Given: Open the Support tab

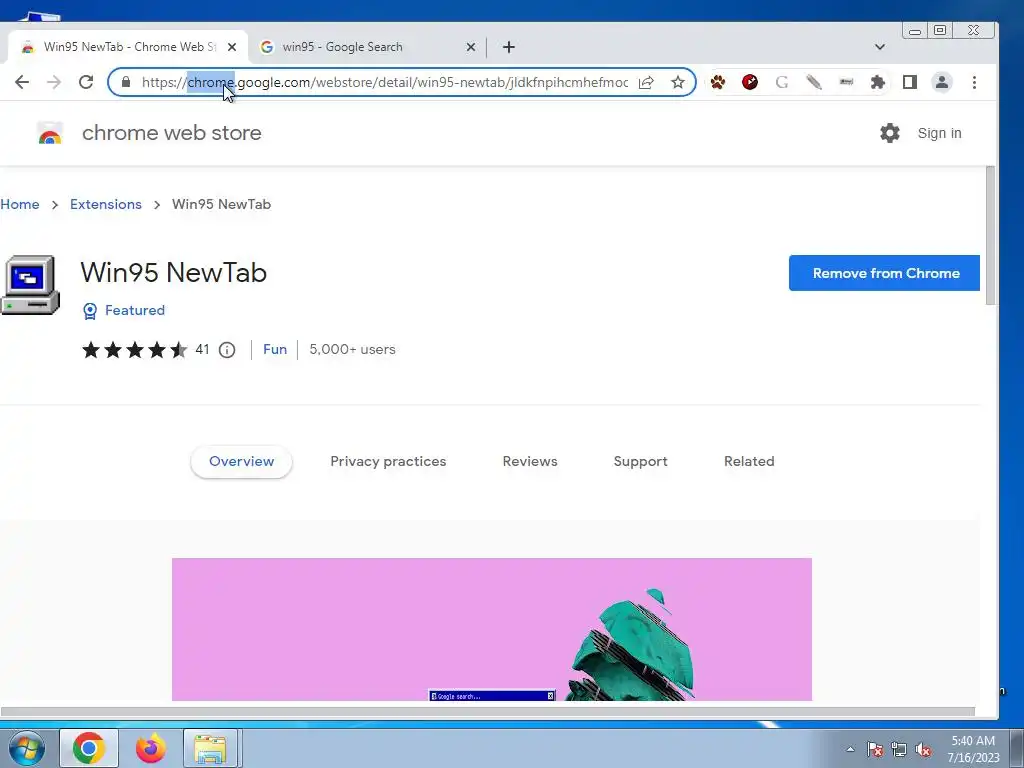Looking at the screenshot, I should 641,462.
